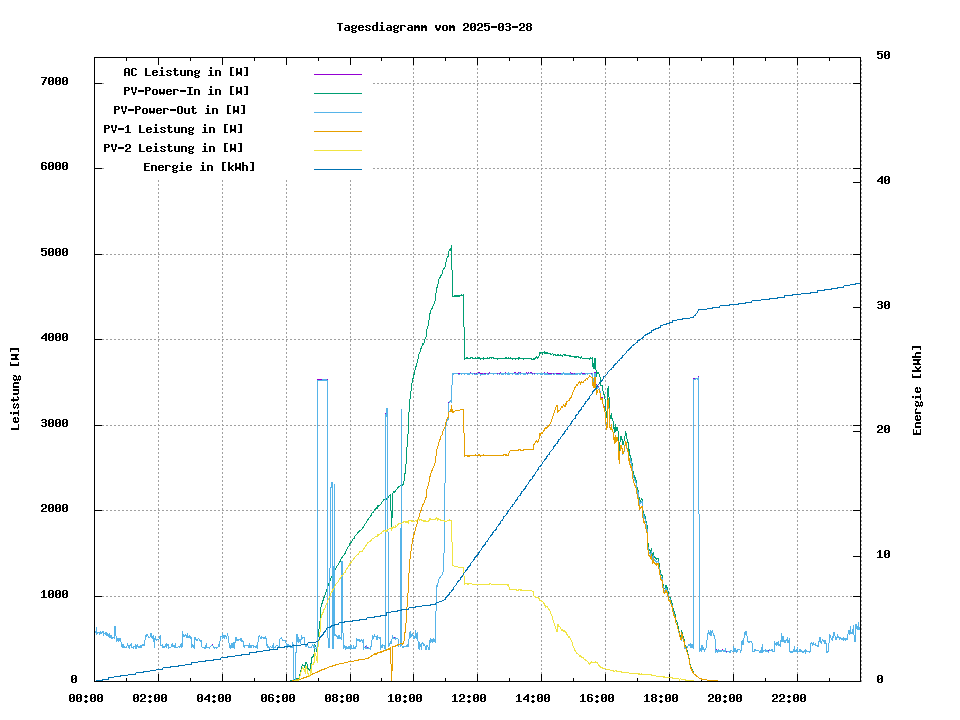Click the purple AC Leistung legend line sample

337,74
